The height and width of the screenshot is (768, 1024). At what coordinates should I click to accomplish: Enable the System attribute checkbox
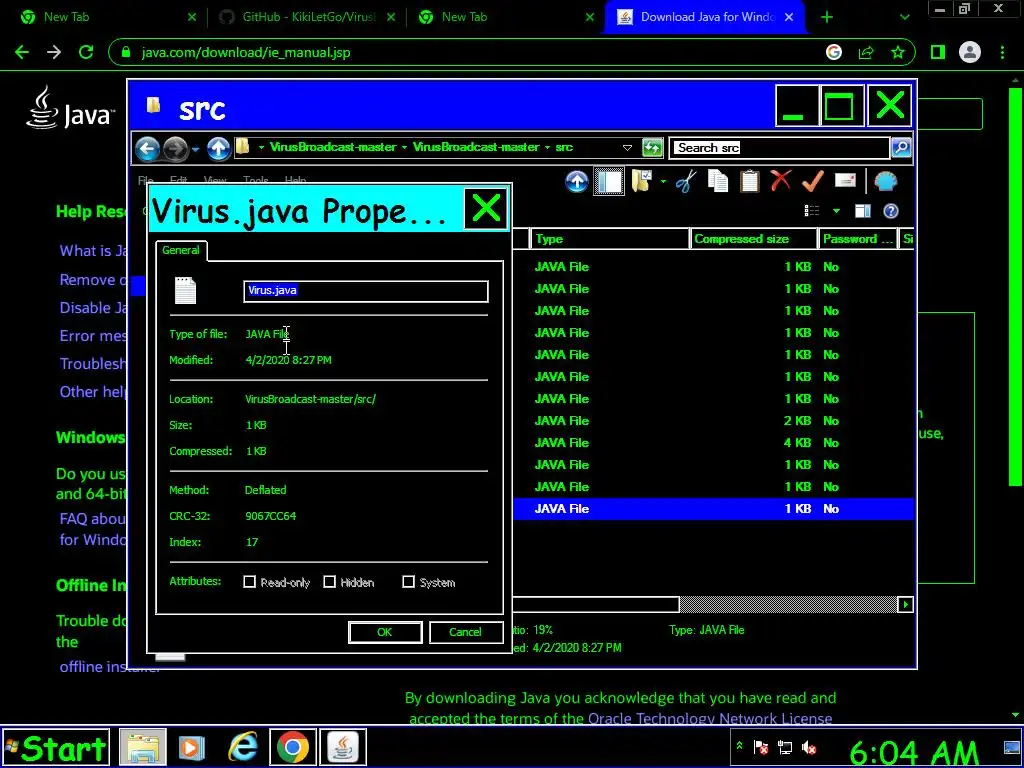tap(409, 582)
